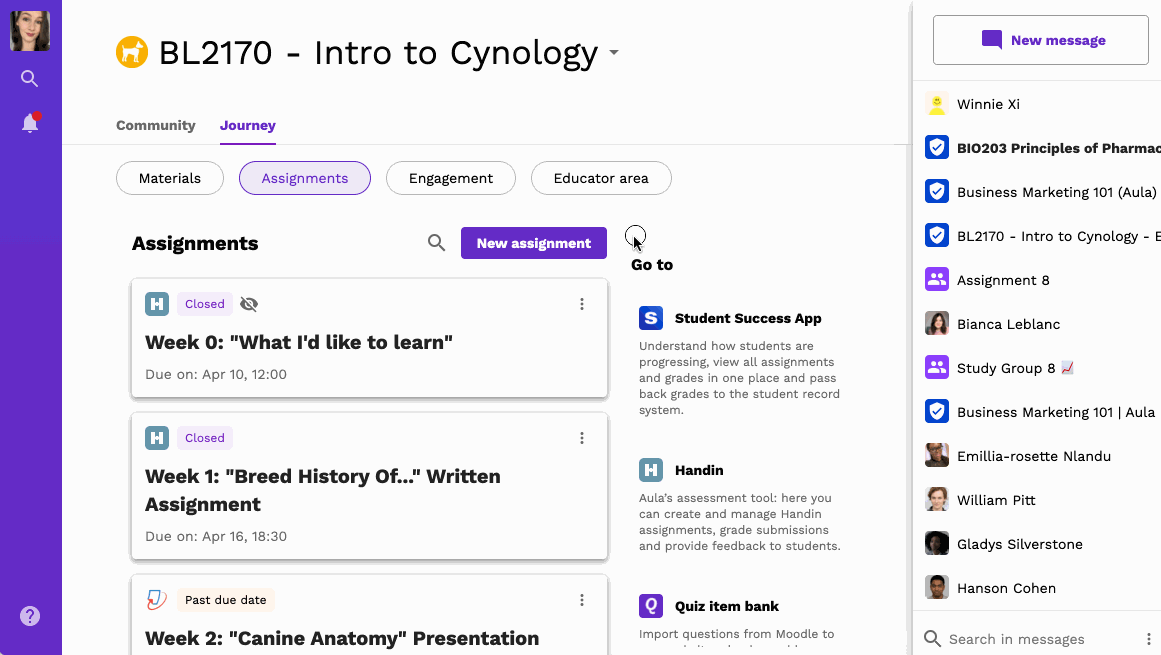Switch to the Community tab
This screenshot has width=1161, height=655.
click(x=155, y=125)
